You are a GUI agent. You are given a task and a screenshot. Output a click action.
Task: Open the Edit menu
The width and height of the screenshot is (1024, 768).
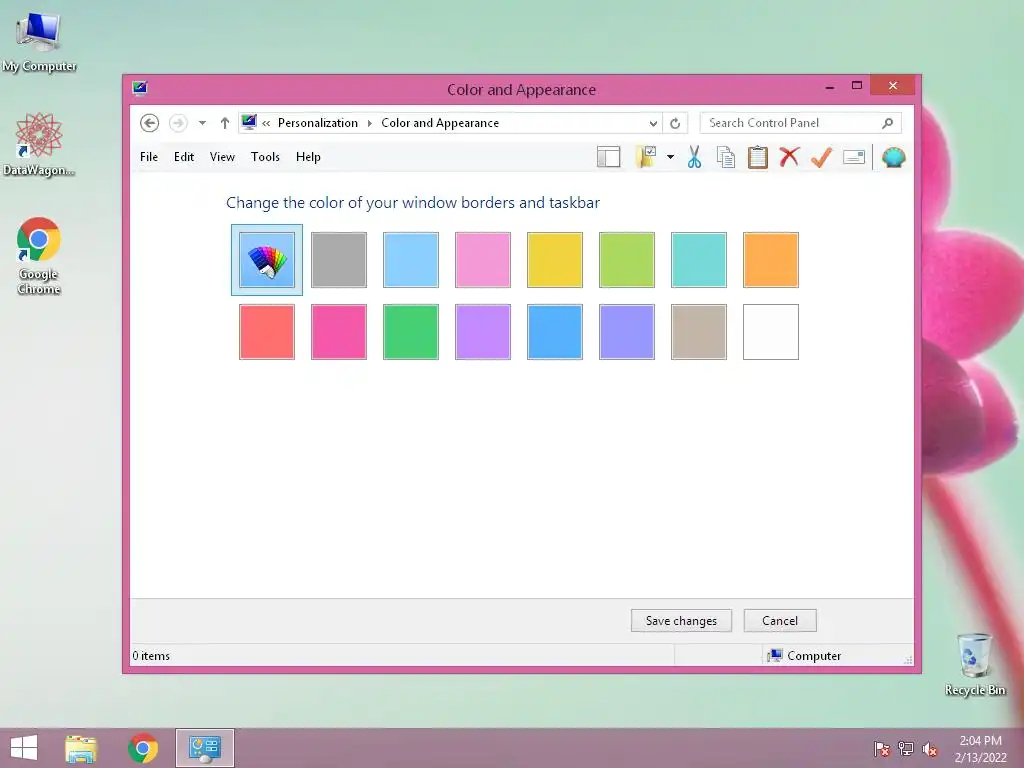pyautogui.click(x=184, y=157)
